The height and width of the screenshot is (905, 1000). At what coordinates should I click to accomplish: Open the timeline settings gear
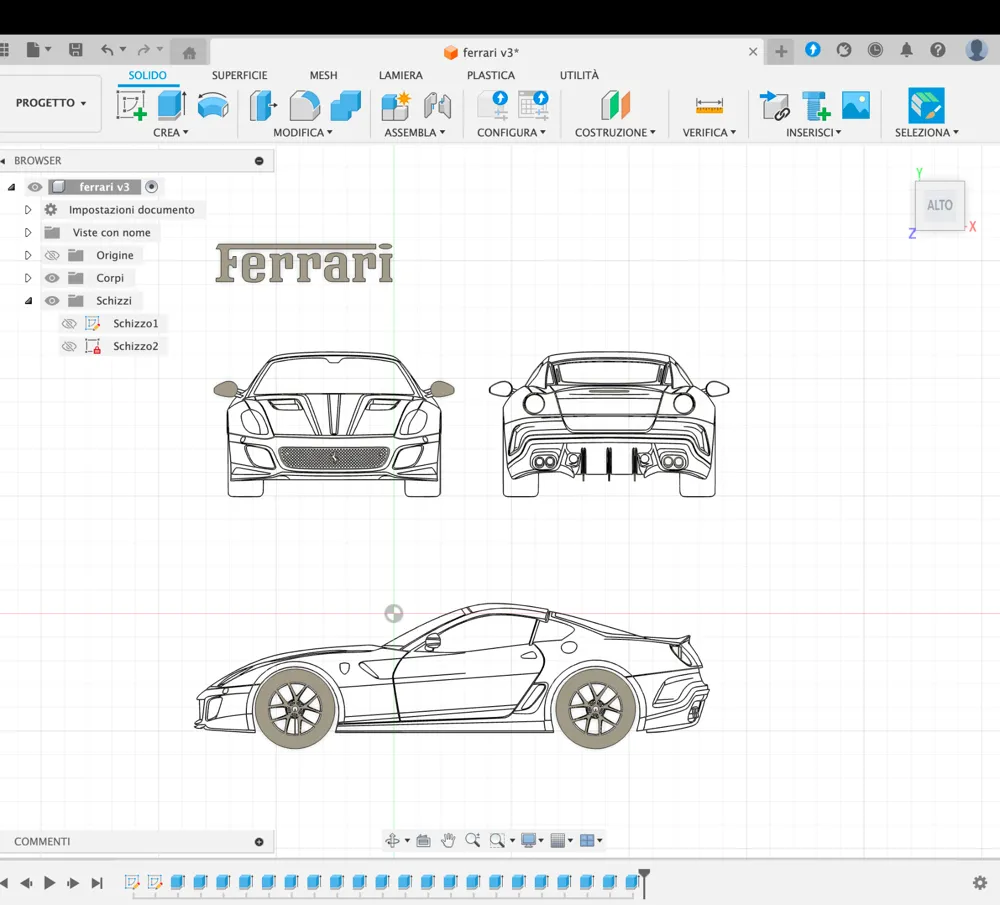coord(980,883)
